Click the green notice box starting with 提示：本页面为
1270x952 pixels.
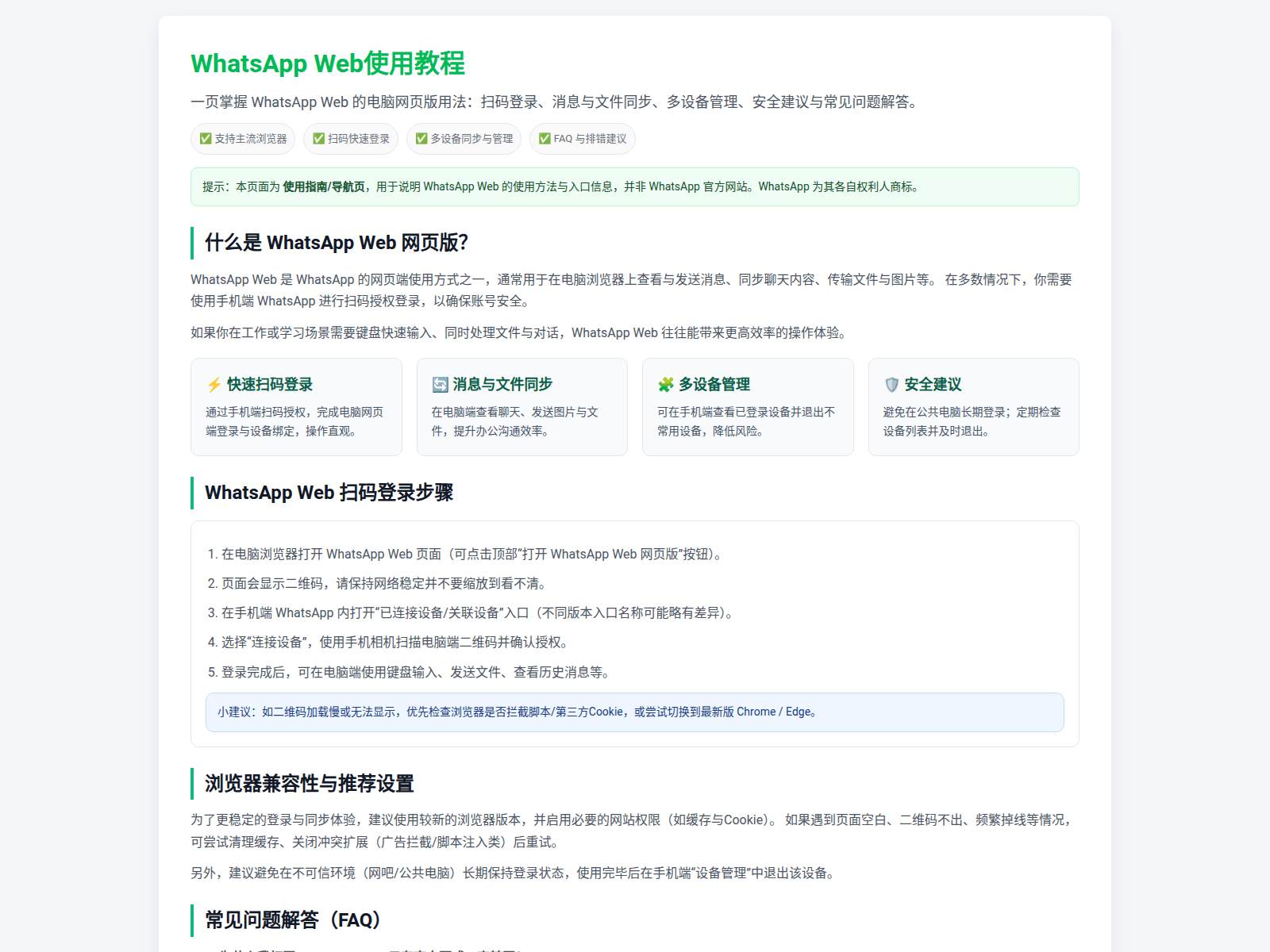tap(635, 187)
